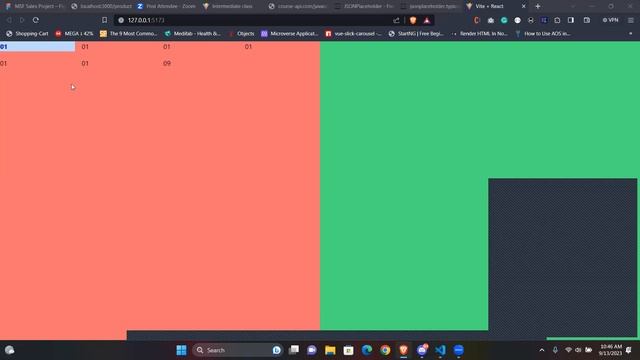Open the Objects bookmark
640x360 pixels.
pos(242,33)
